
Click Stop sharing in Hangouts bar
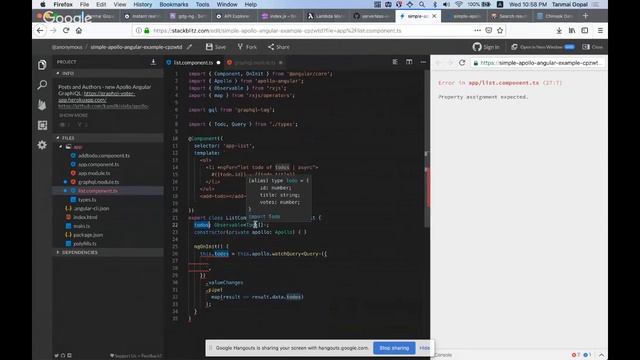[x=394, y=348]
